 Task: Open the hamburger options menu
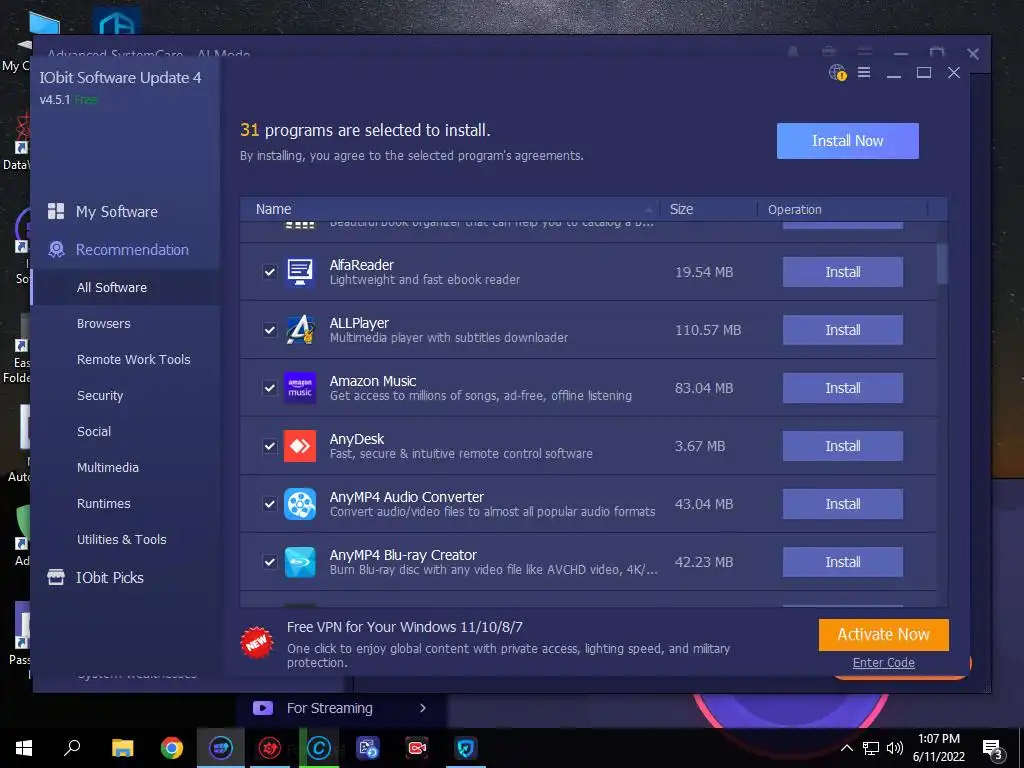(864, 72)
